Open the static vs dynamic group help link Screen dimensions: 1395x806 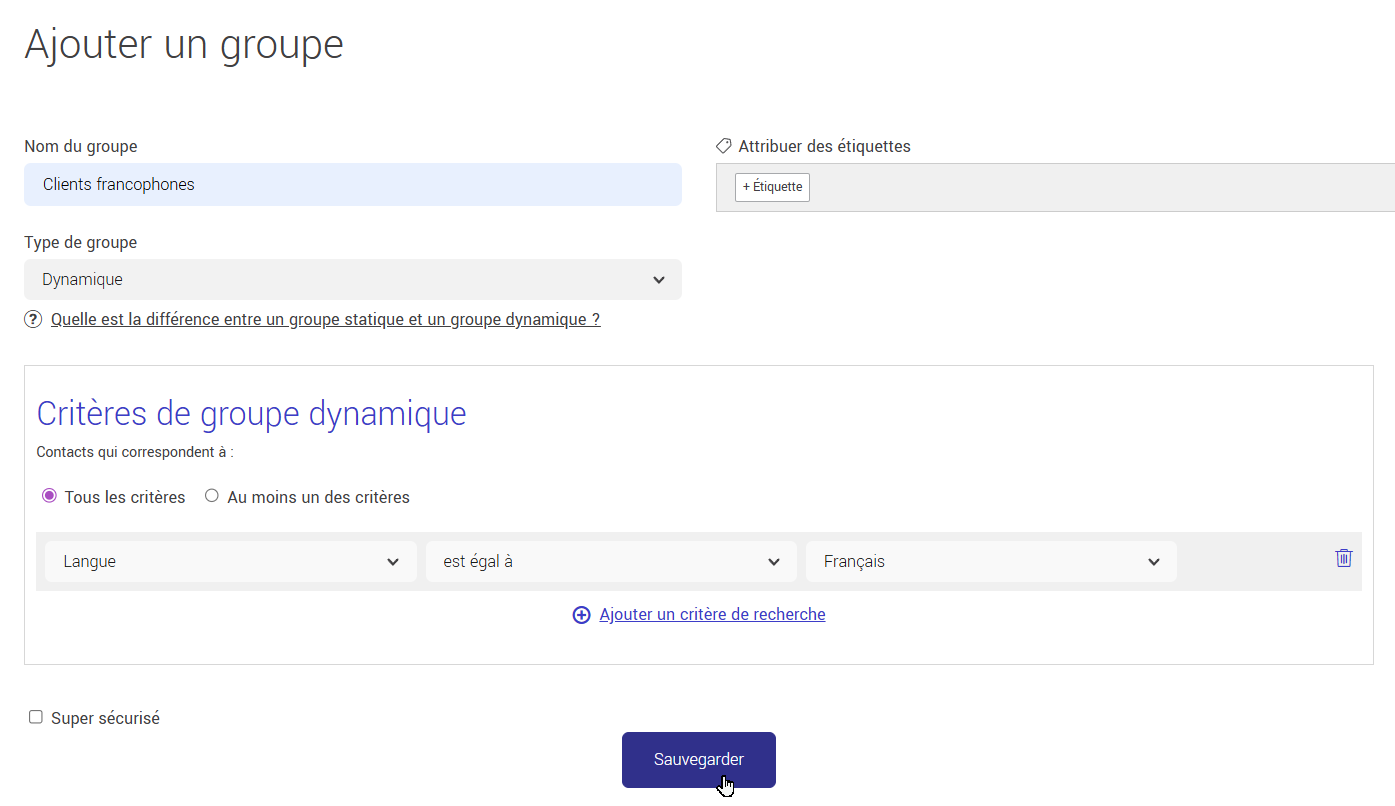(x=325, y=320)
